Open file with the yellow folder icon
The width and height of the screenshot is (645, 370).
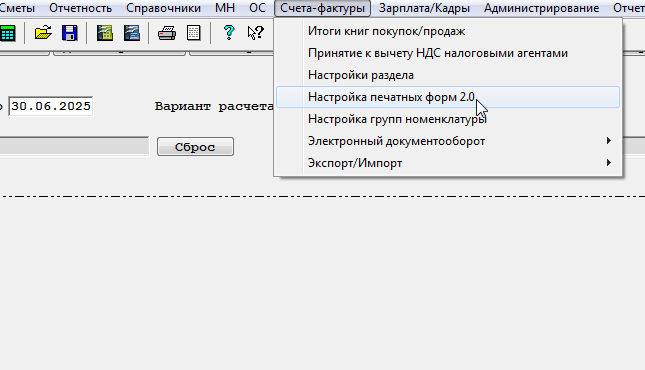coord(43,33)
